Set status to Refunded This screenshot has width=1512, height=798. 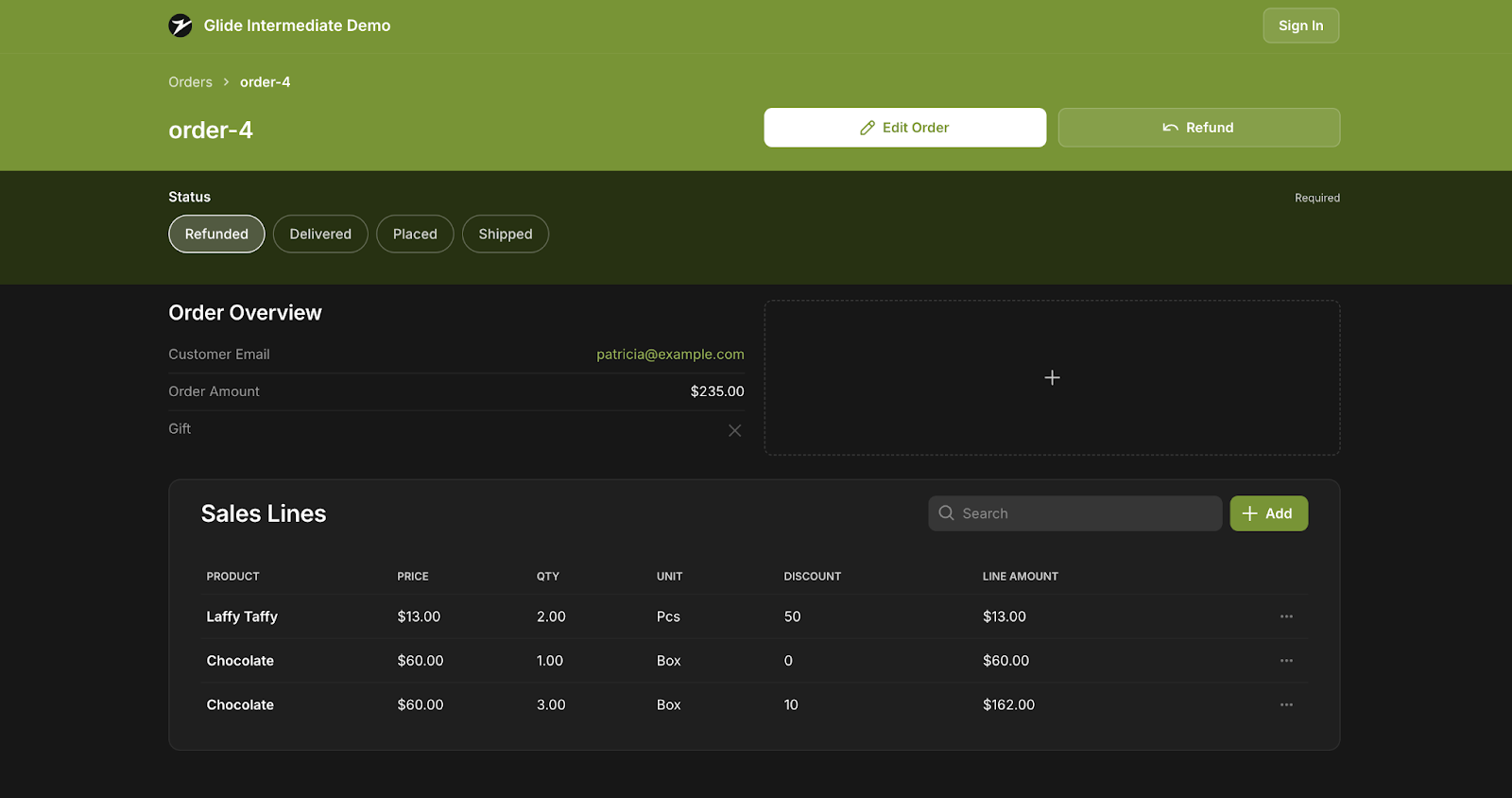tap(216, 234)
